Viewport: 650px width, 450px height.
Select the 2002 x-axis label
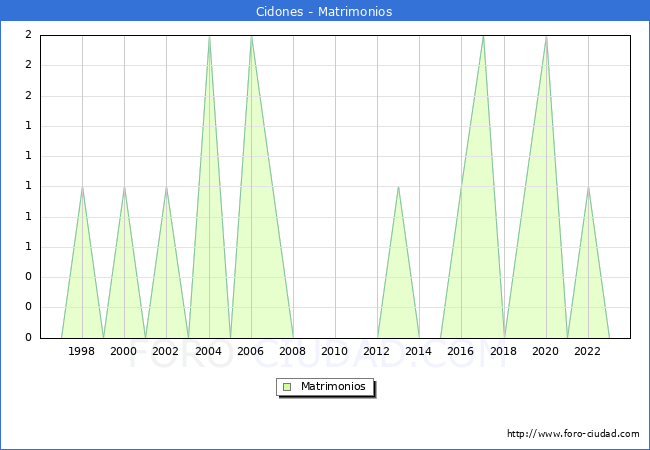tap(165, 351)
